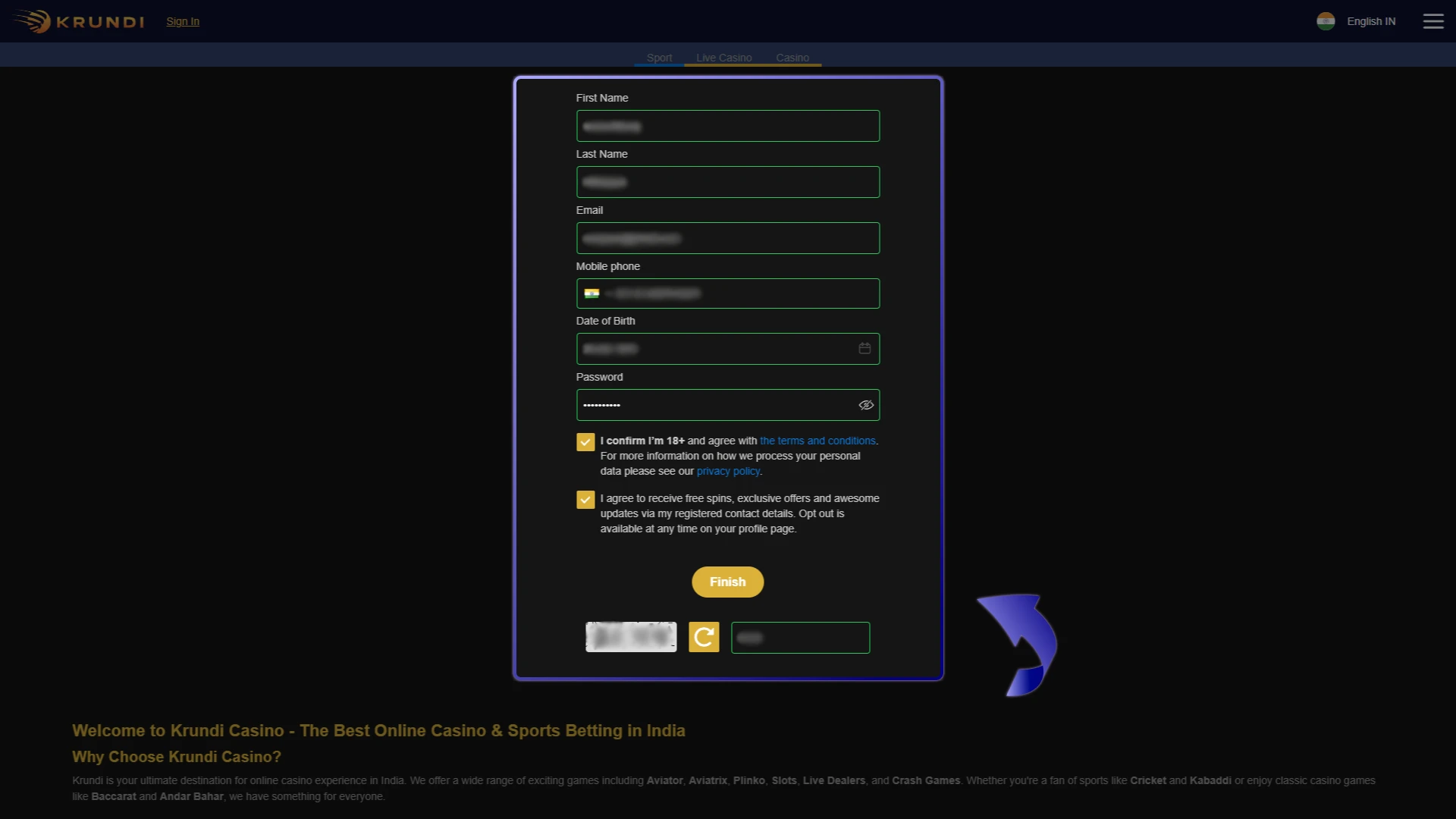Screen dimensions: 1456x819
Task: Refresh the captcha image
Action: click(x=703, y=637)
